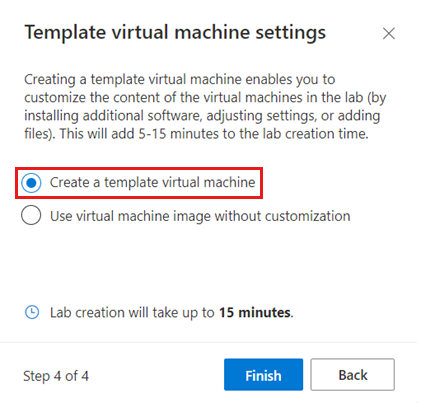This screenshot has height=403, width=421.
Task: Click the 'Template virtual machine settings' heading
Action: (175, 33)
